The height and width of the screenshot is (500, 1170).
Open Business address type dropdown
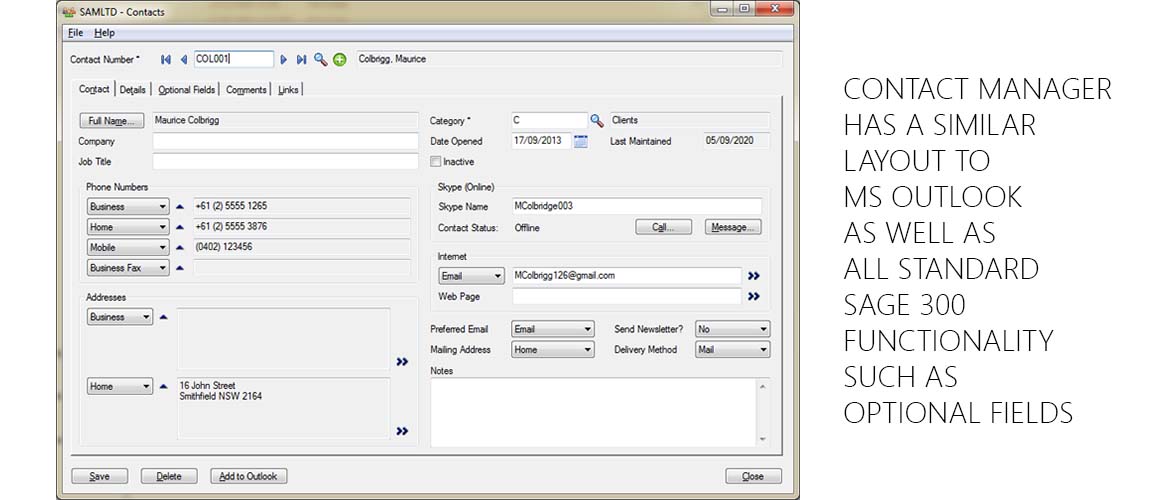point(119,317)
